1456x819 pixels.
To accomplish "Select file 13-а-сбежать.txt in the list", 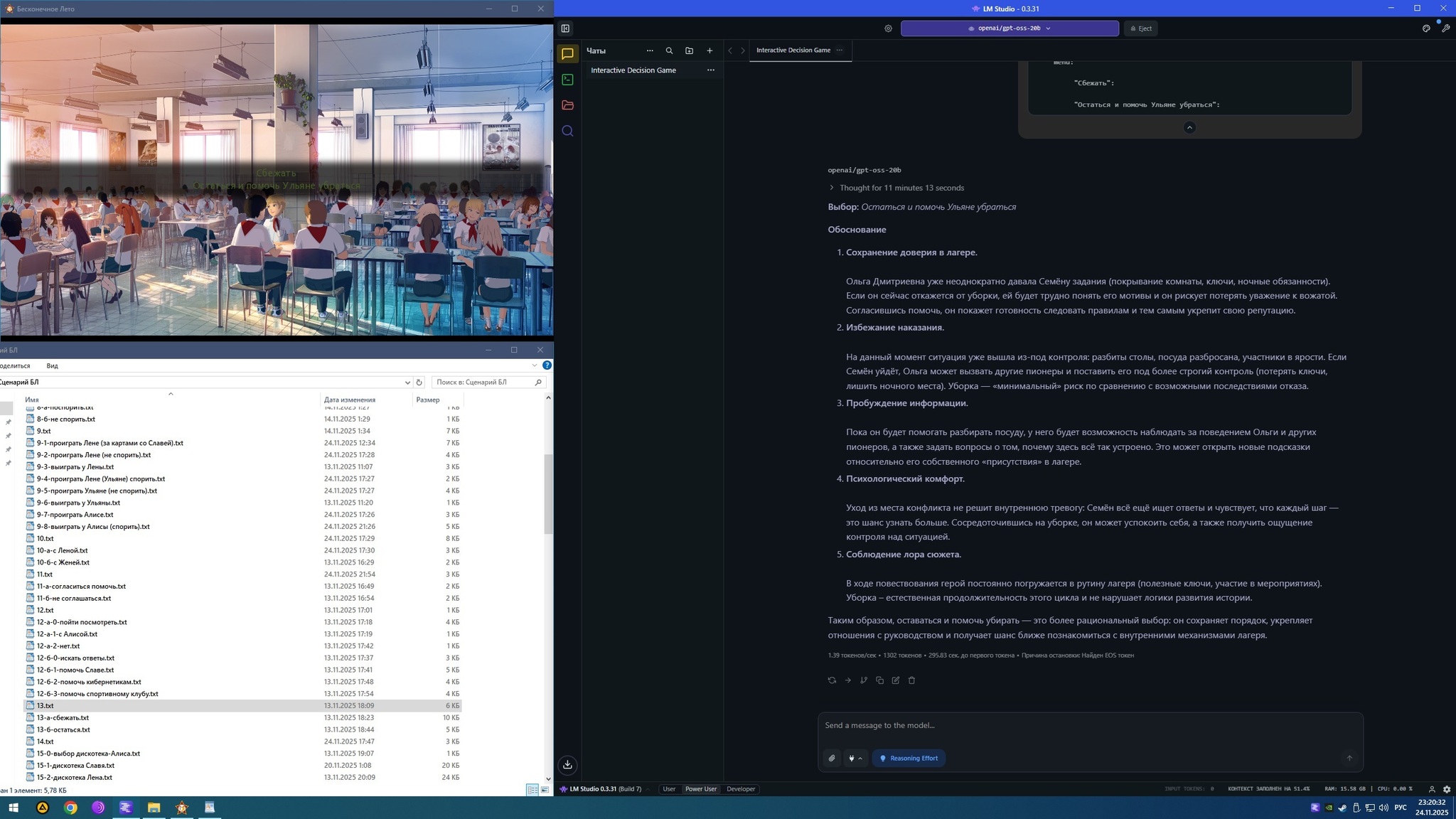I will [x=63, y=717].
